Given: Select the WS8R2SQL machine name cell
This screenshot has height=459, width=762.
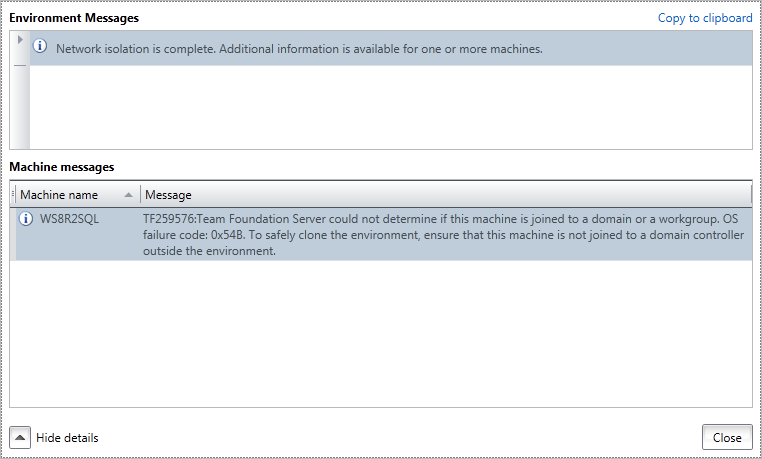Looking at the screenshot, I should tap(69, 219).
